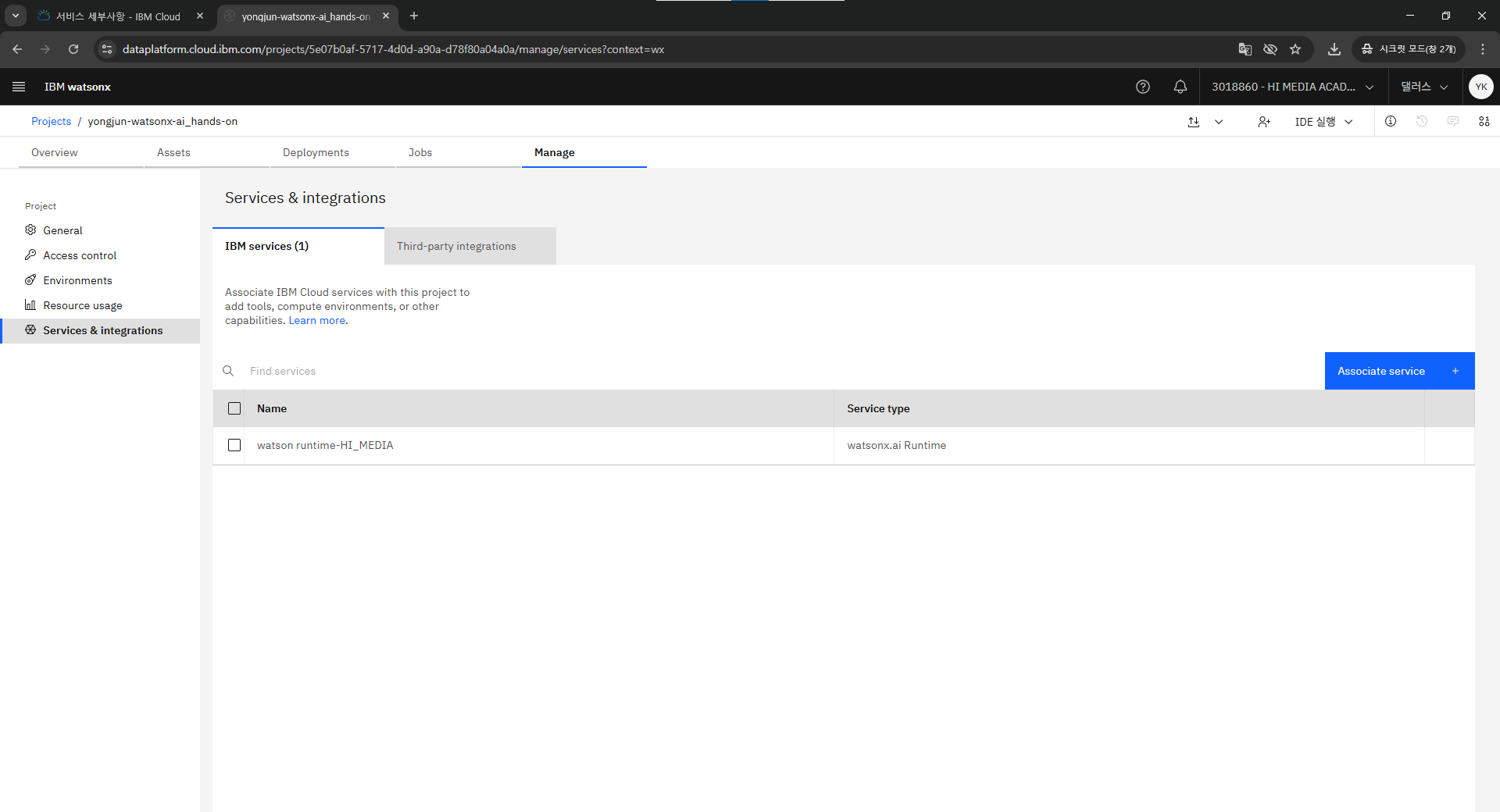Expand the 3018860 - HI MEDIA ACAD account dropdown
1500x812 pixels.
pyautogui.click(x=1293, y=87)
